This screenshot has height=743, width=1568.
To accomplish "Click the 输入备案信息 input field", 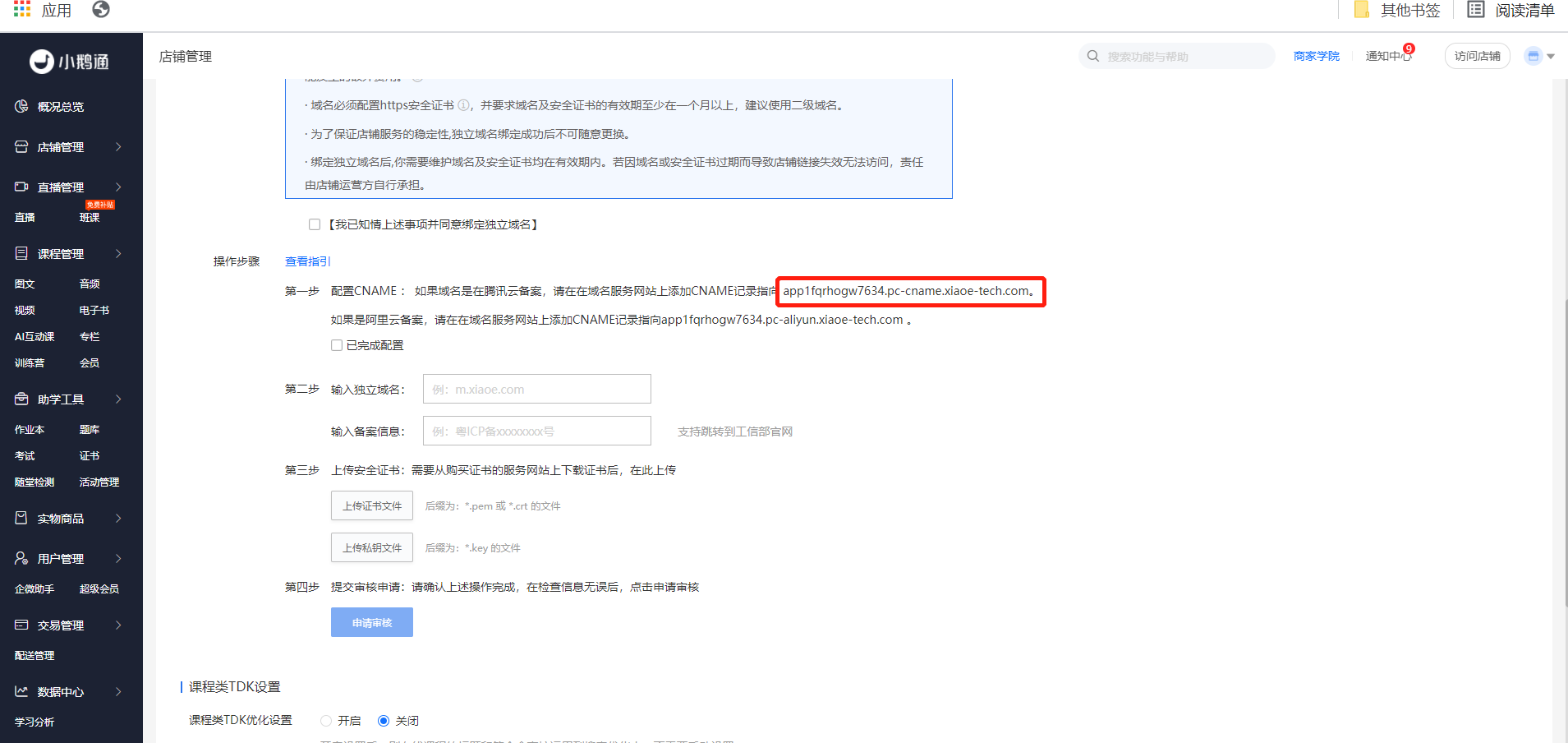I will click(x=537, y=431).
